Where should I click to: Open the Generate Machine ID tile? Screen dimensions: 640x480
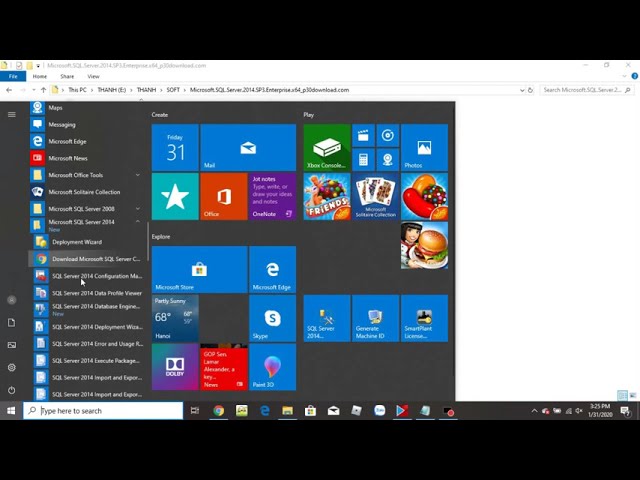(376, 318)
